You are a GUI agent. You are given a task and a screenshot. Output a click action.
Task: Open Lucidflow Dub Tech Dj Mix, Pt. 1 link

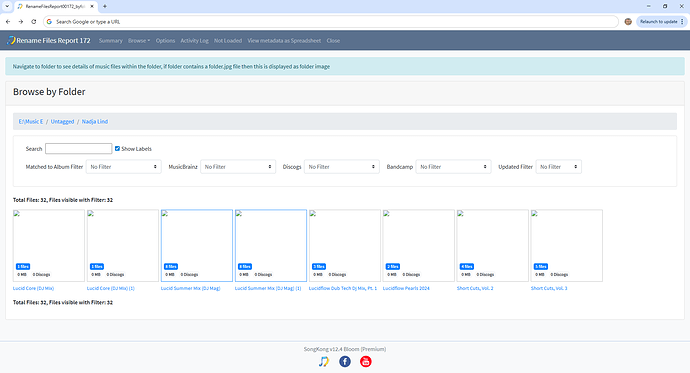coord(343,288)
